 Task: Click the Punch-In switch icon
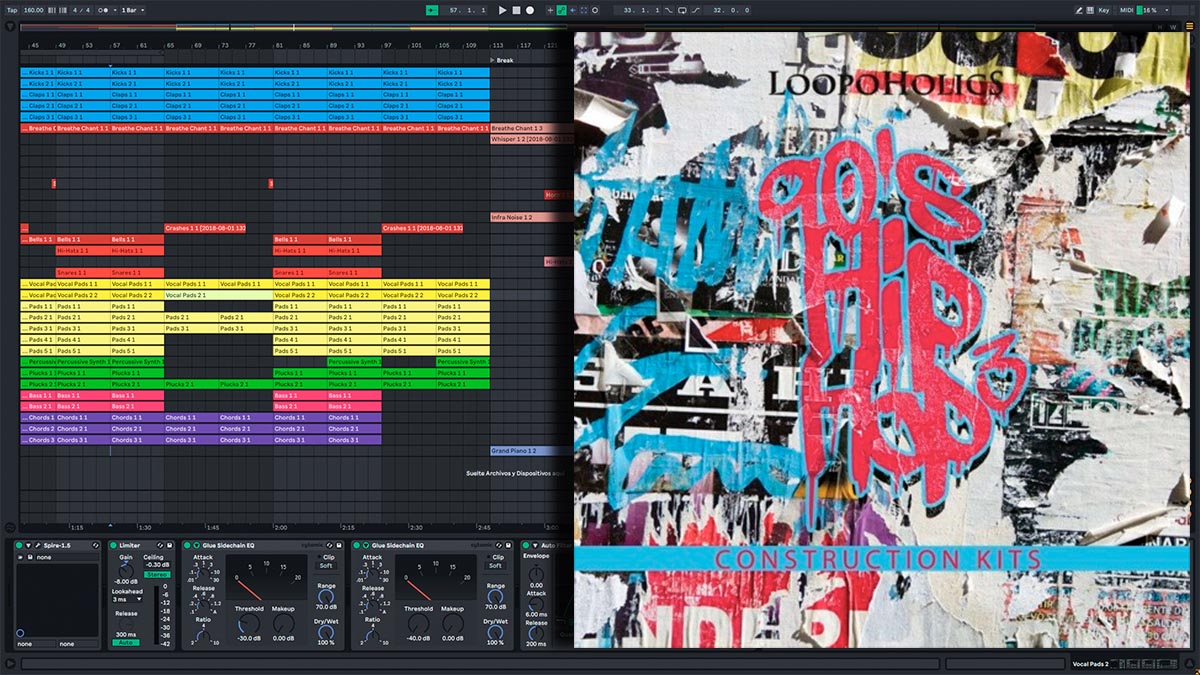667,10
